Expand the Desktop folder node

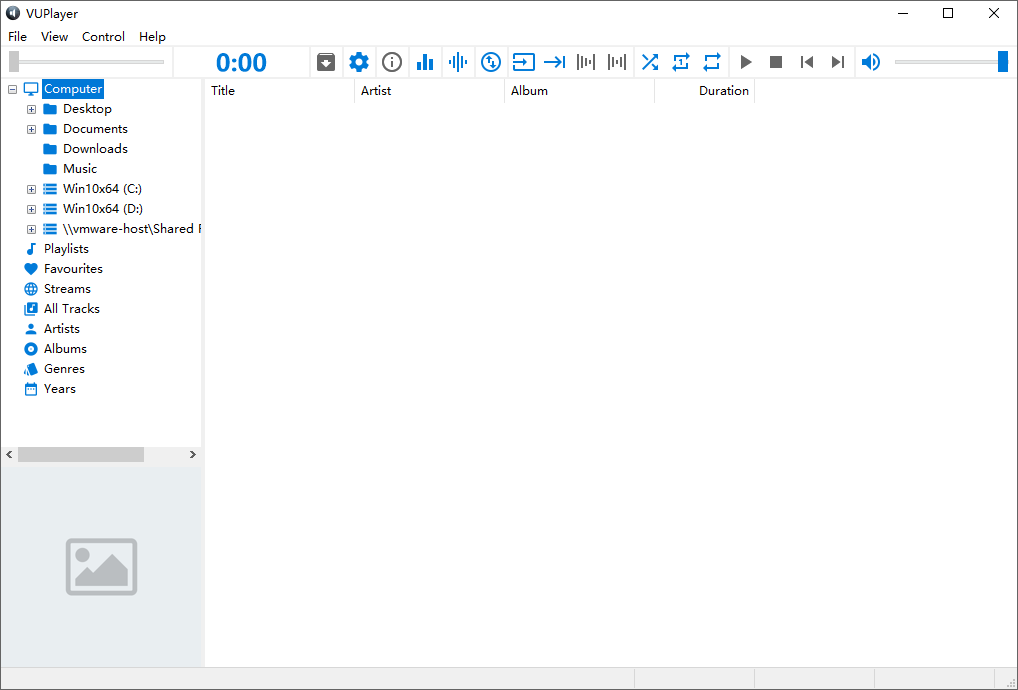pyautogui.click(x=31, y=109)
